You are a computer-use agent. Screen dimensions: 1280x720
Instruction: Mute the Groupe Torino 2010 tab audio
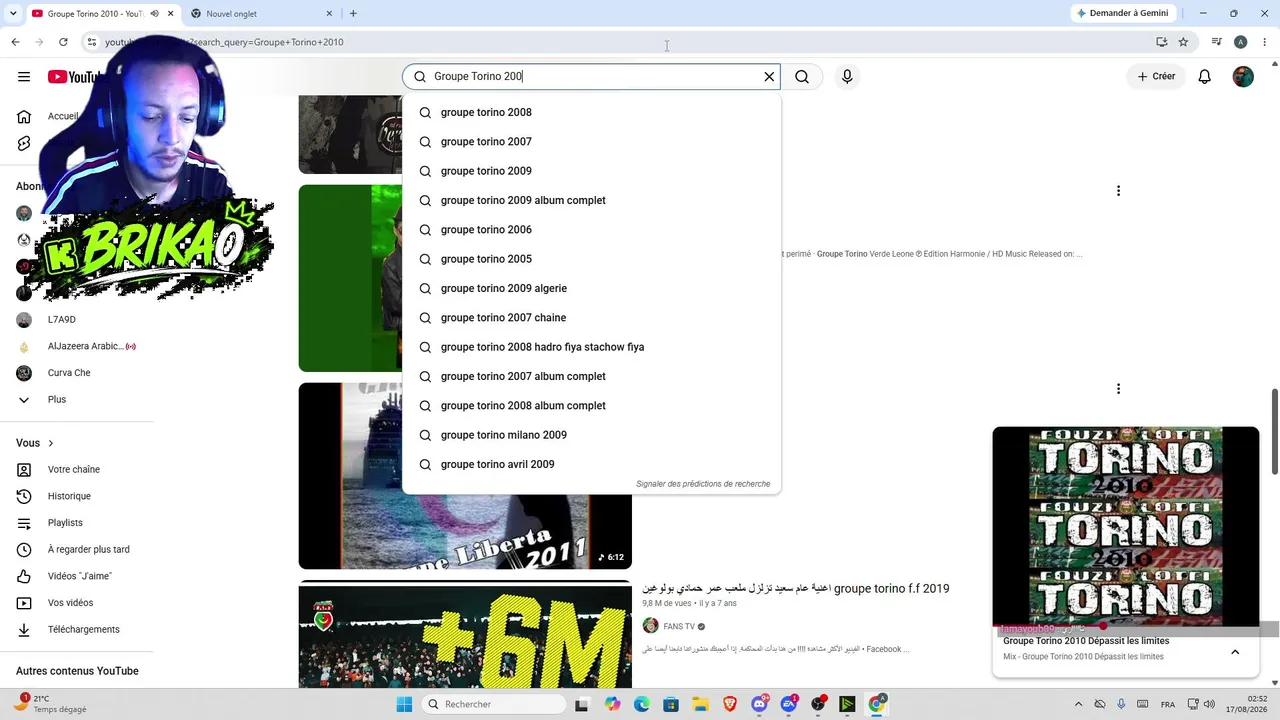click(155, 14)
